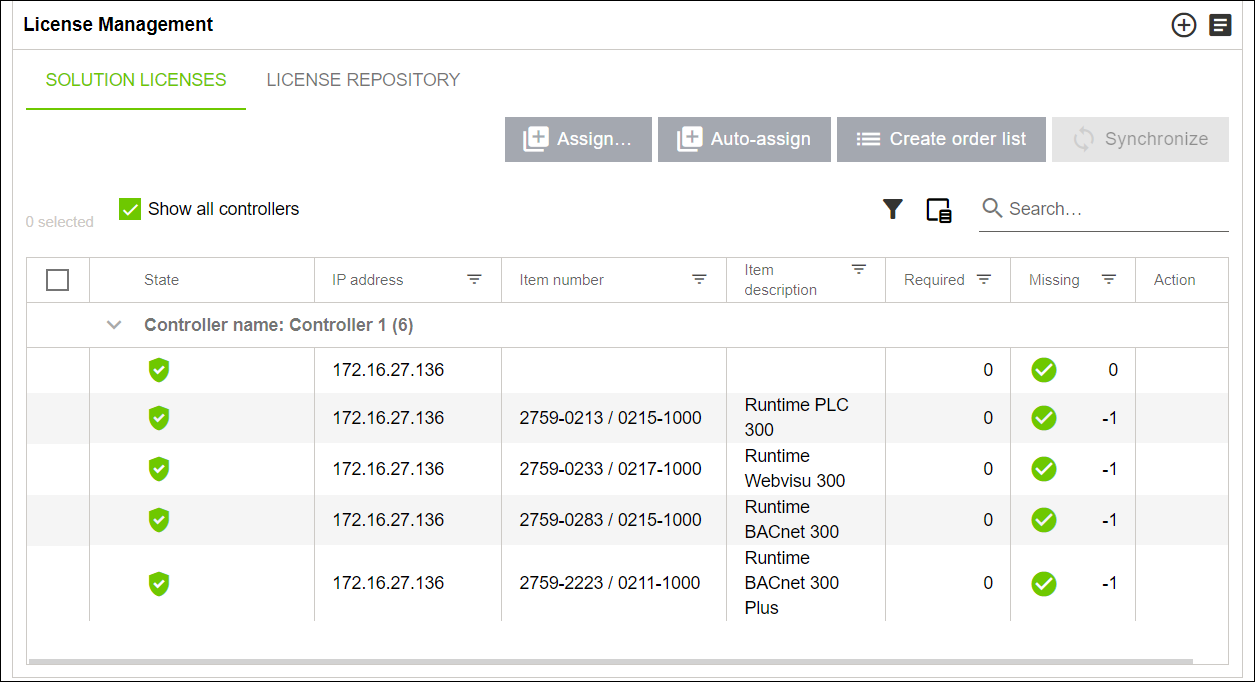Click the horizontal scrollbar under the table

(x=610, y=661)
